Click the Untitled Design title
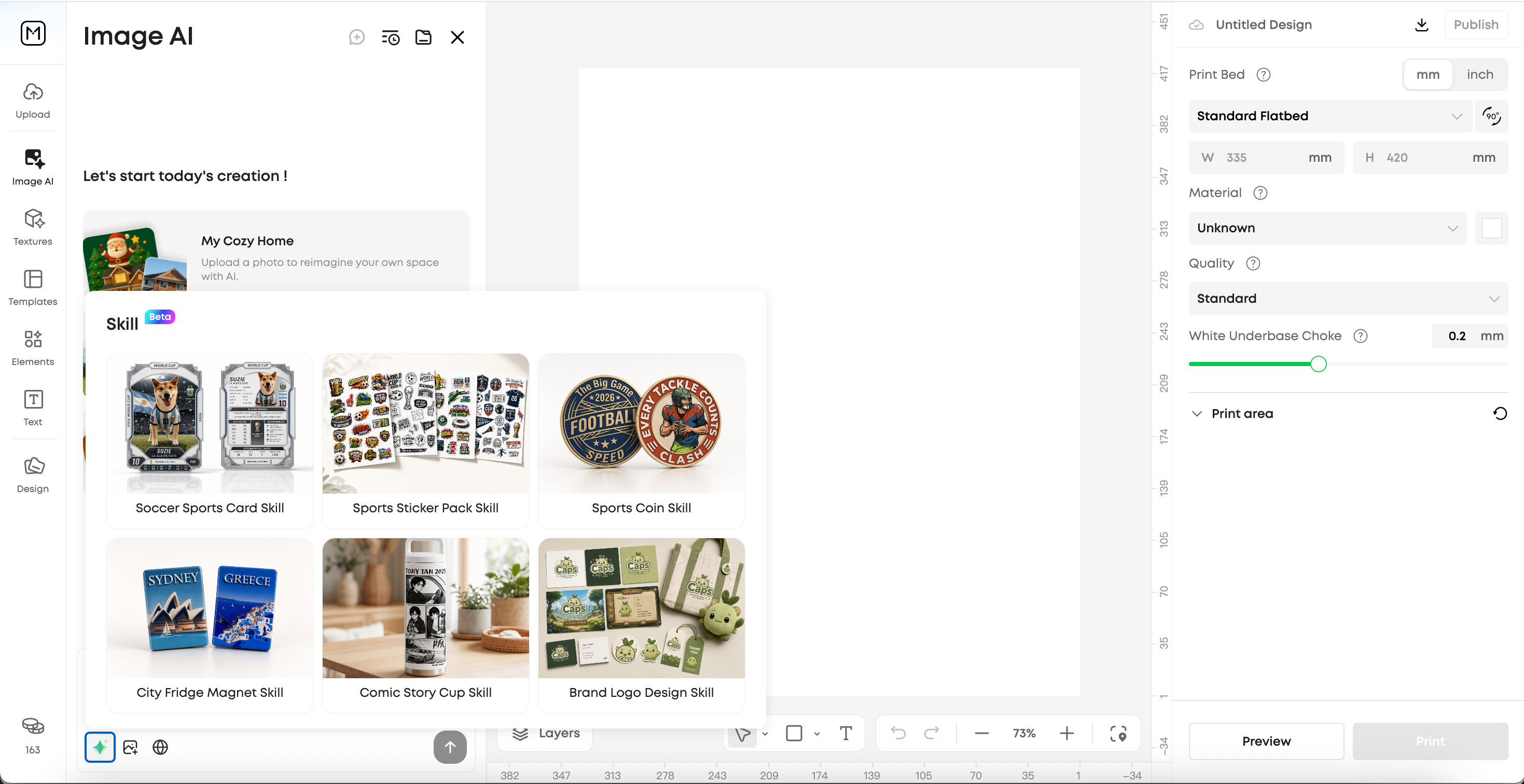The image size is (1524, 784). 1263,25
